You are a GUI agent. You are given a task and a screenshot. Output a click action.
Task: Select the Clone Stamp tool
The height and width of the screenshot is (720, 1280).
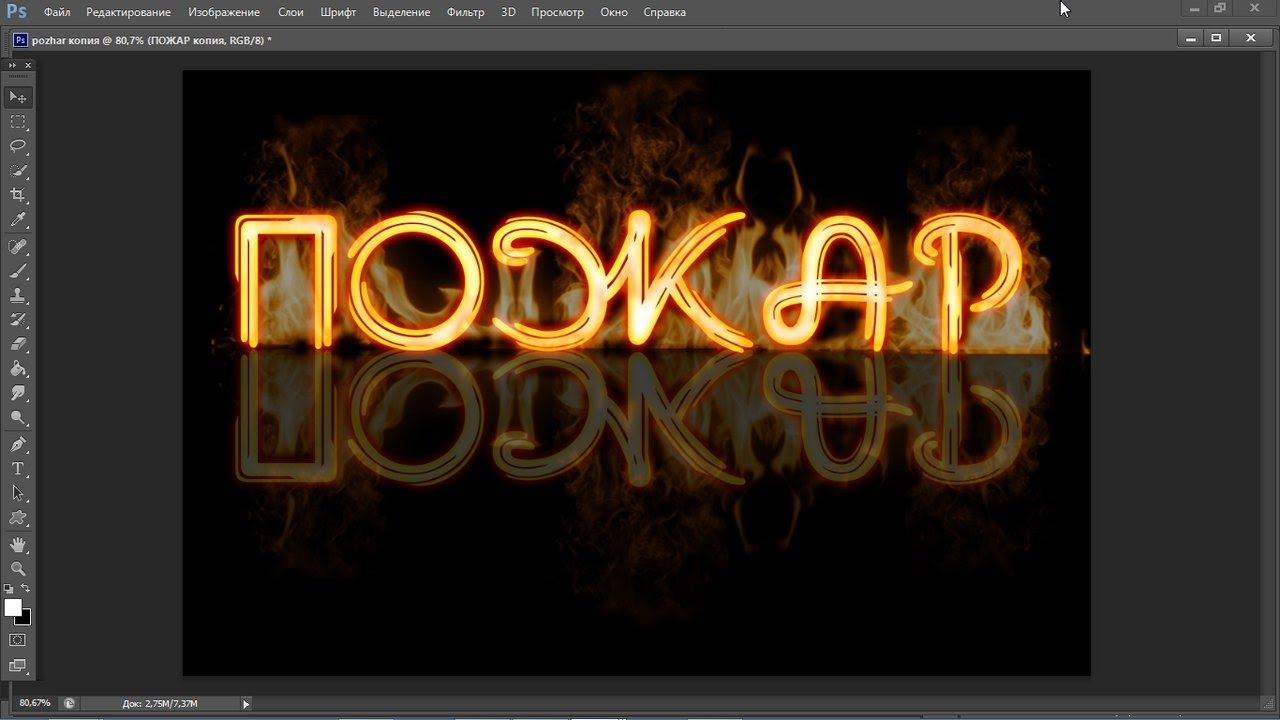[x=18, y=296]
